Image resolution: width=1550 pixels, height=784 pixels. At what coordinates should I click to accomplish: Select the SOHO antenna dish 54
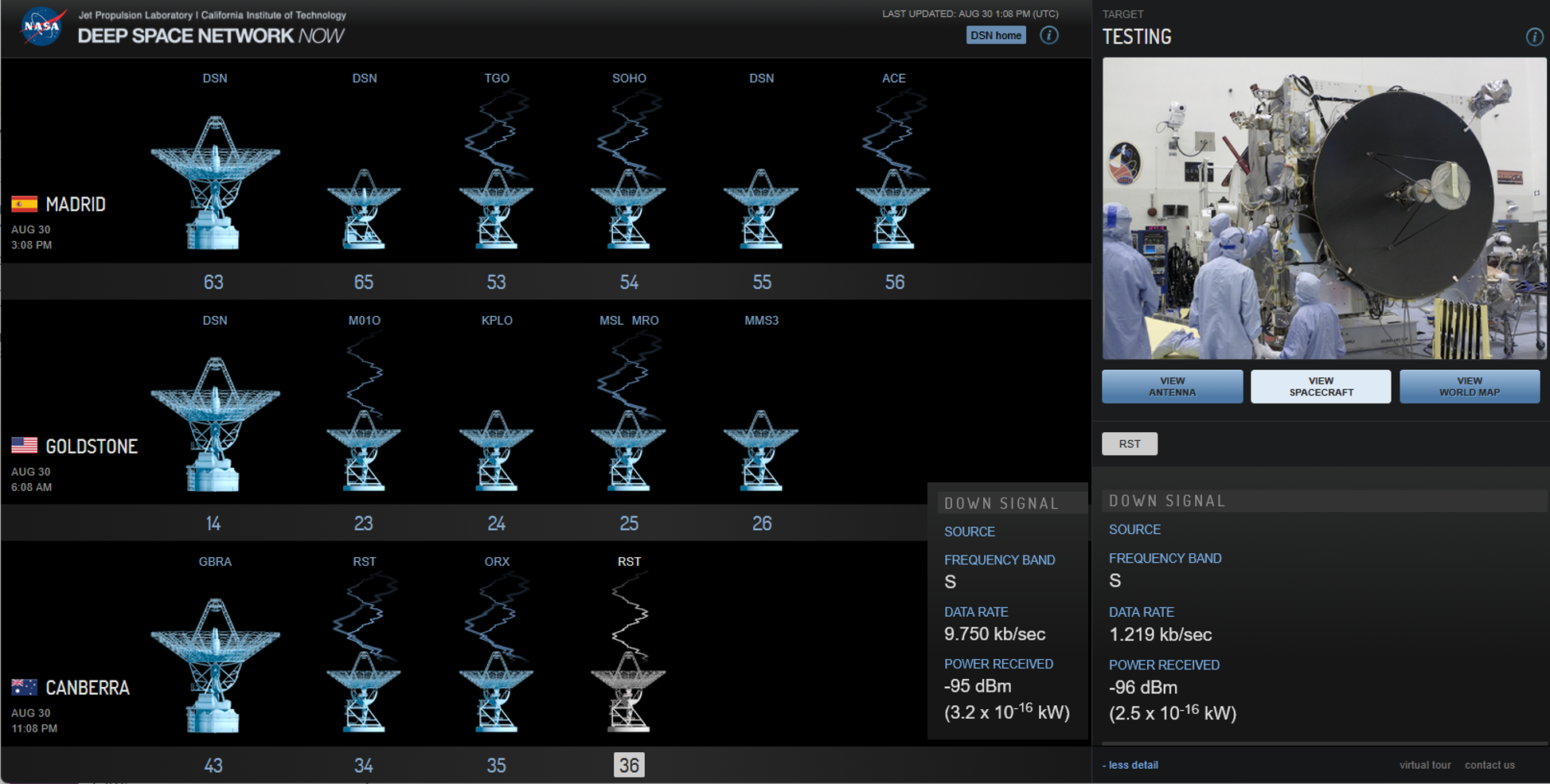point(629,209)
